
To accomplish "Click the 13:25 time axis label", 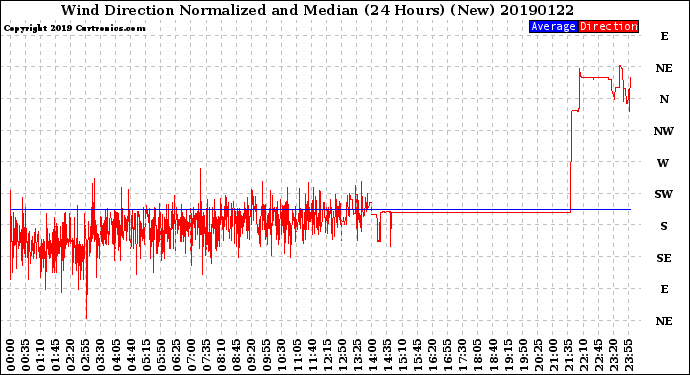I will tap(357, 355).
